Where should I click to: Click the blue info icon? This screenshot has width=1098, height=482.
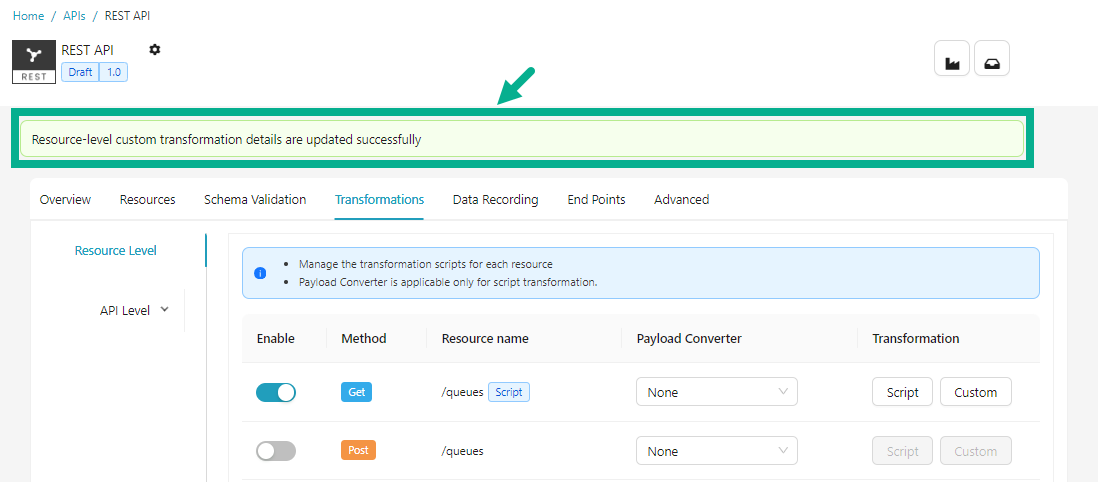pos(260,273)
